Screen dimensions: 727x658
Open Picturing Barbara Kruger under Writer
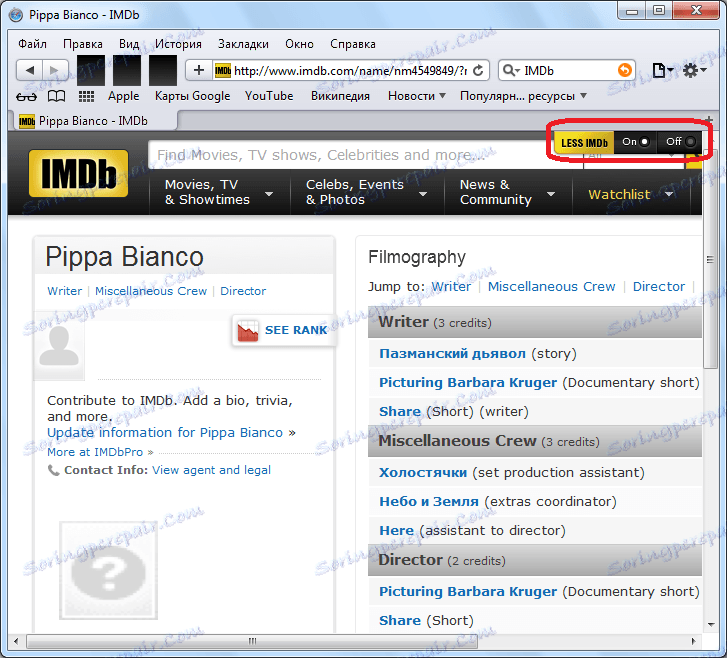coord(468,383)
